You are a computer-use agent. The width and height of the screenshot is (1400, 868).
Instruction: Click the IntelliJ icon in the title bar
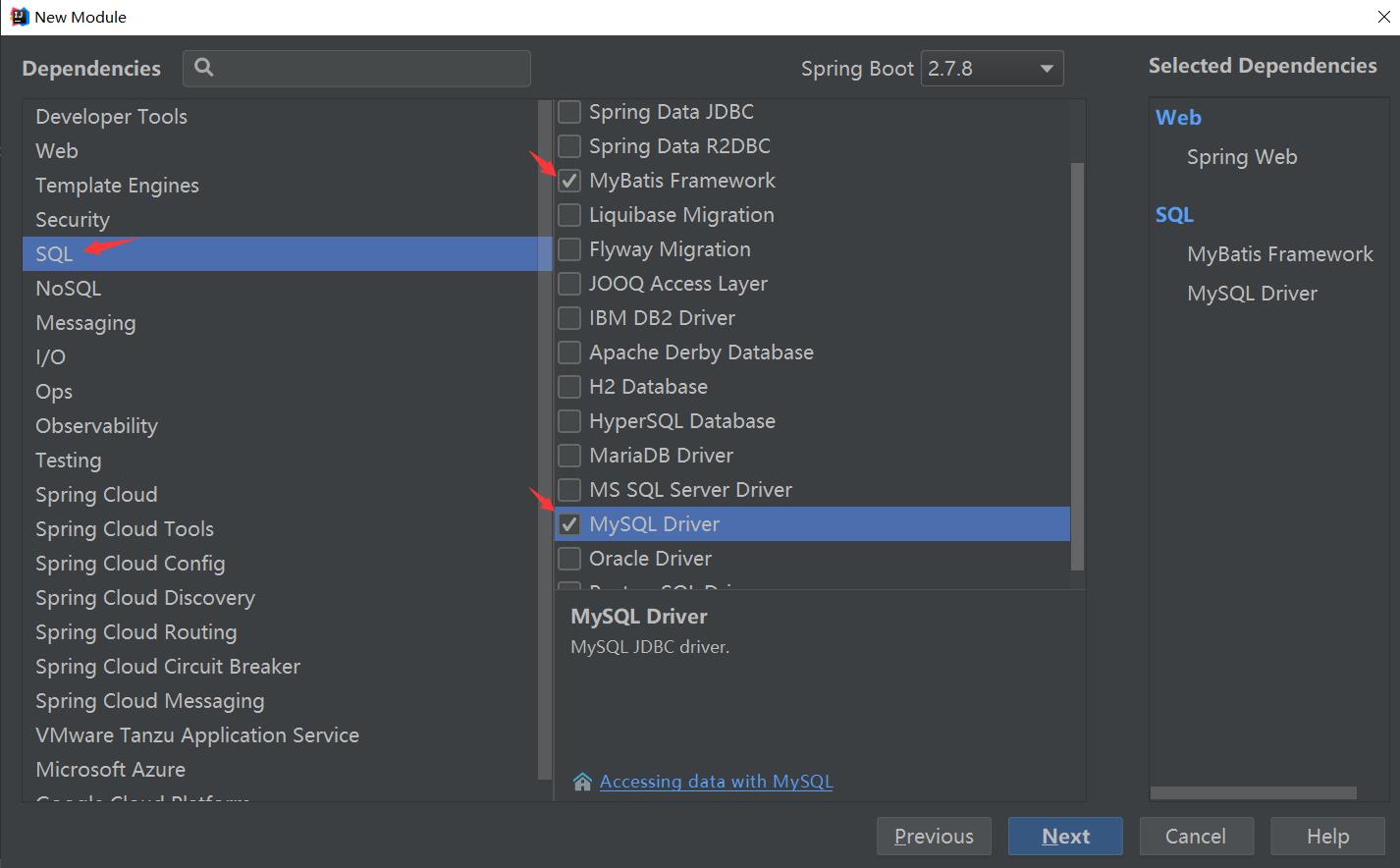[19, 17]
